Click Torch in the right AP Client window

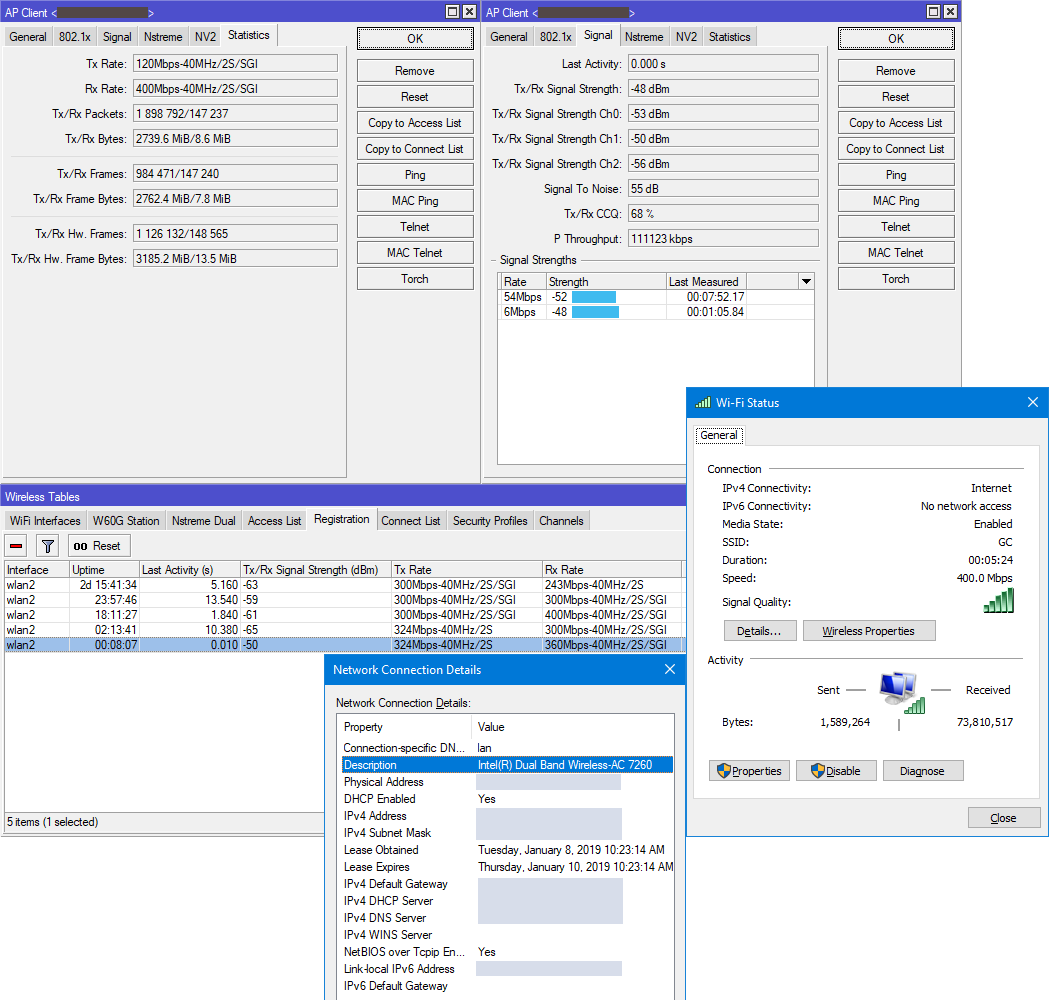[896, 279]
